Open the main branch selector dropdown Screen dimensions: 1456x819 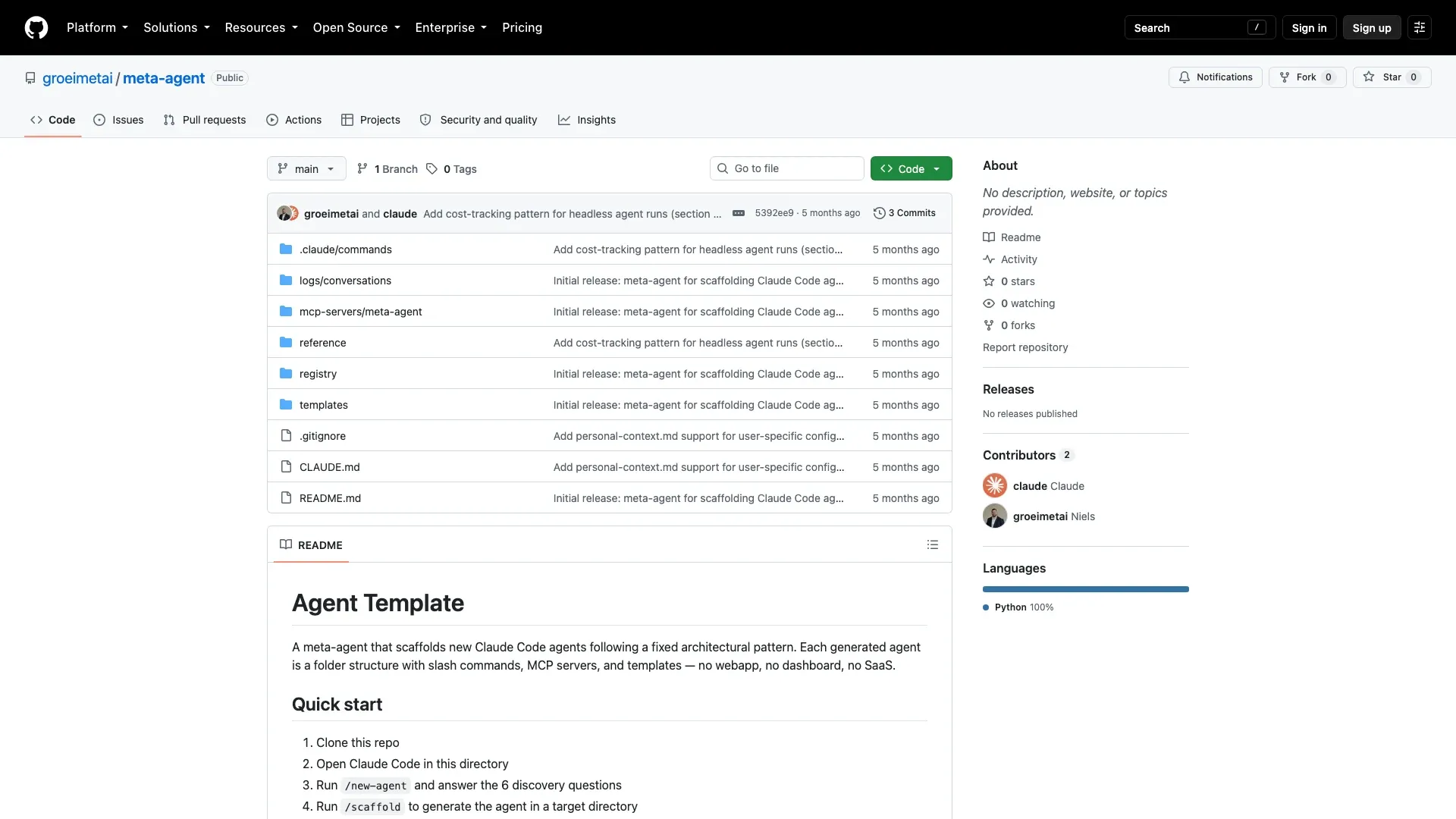coord(306,168)
